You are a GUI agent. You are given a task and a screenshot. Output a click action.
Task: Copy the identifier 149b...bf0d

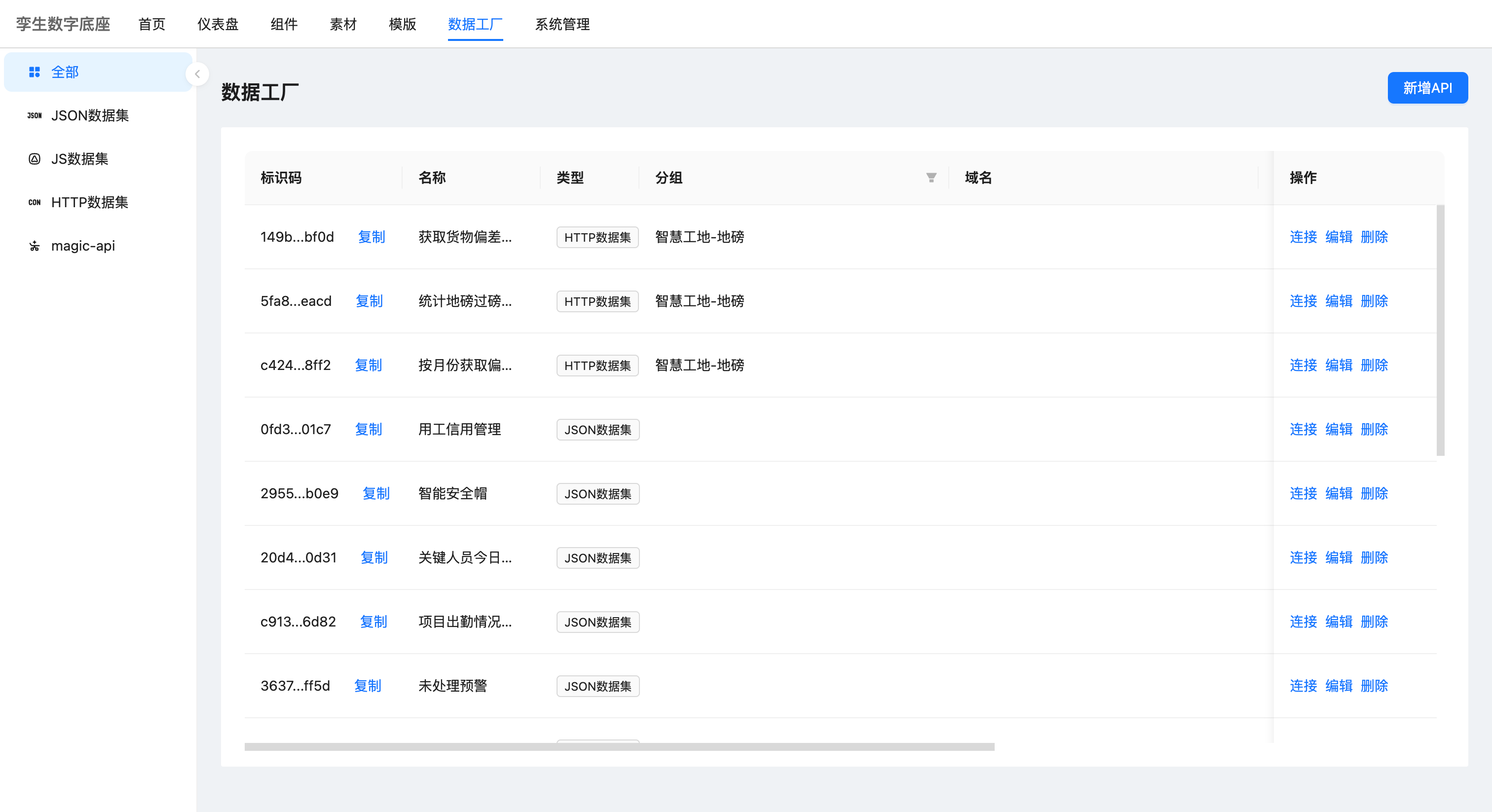[371, 237]
